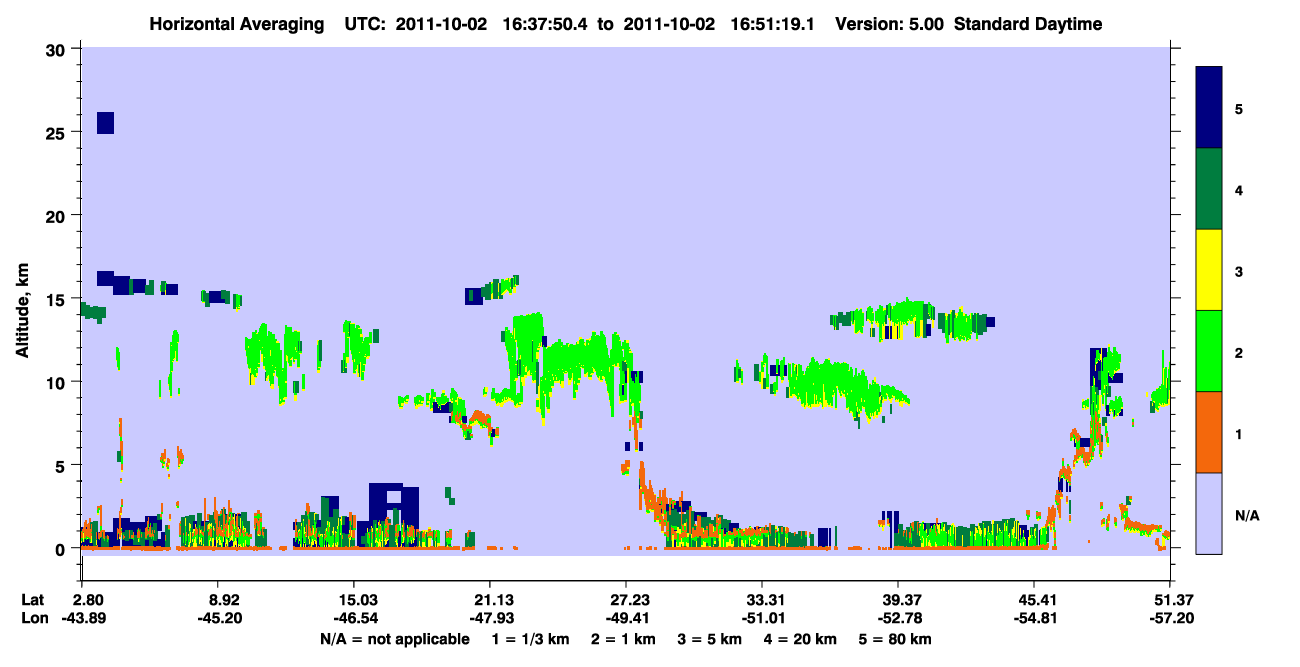Click the y-axis tick label 30

click(x=57, y=49)
